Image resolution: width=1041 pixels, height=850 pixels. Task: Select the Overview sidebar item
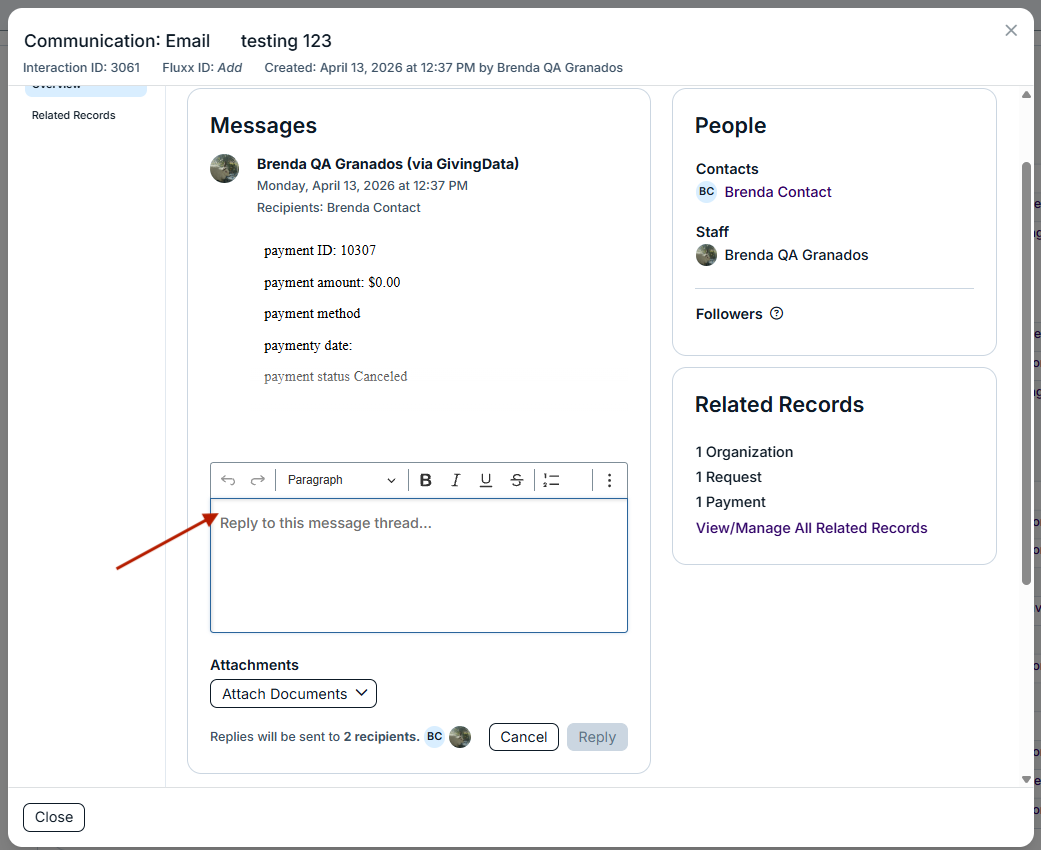(x=86, y=88)
